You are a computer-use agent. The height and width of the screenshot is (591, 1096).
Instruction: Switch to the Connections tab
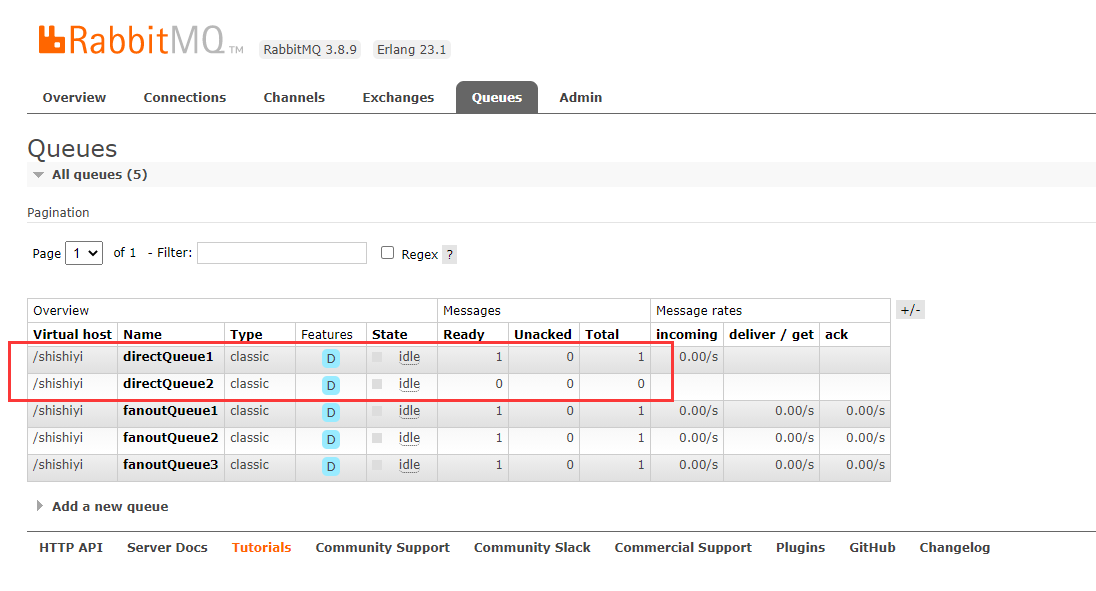185,98
